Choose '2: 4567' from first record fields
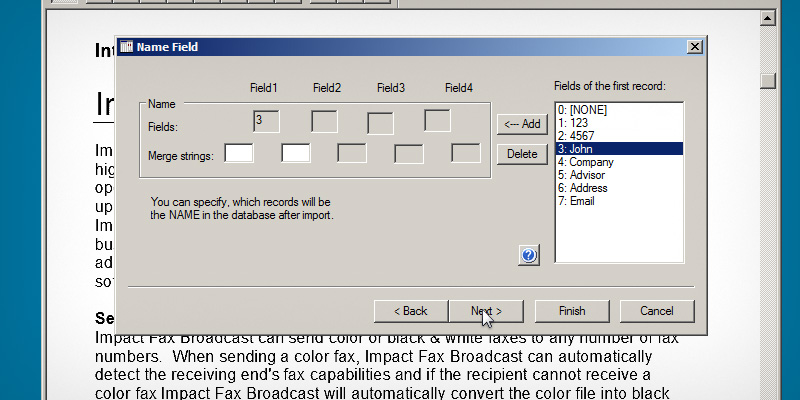Image resolution: width=800 pixels, height=400 pixels. click(577, 136)
